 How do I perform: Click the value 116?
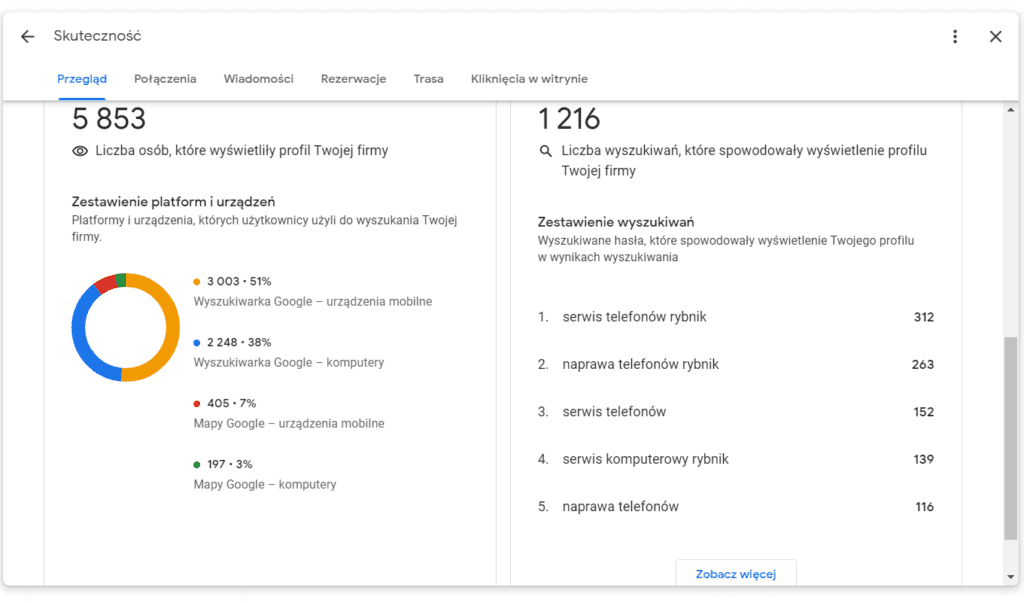pyautogui.click(x=924, y=506)
